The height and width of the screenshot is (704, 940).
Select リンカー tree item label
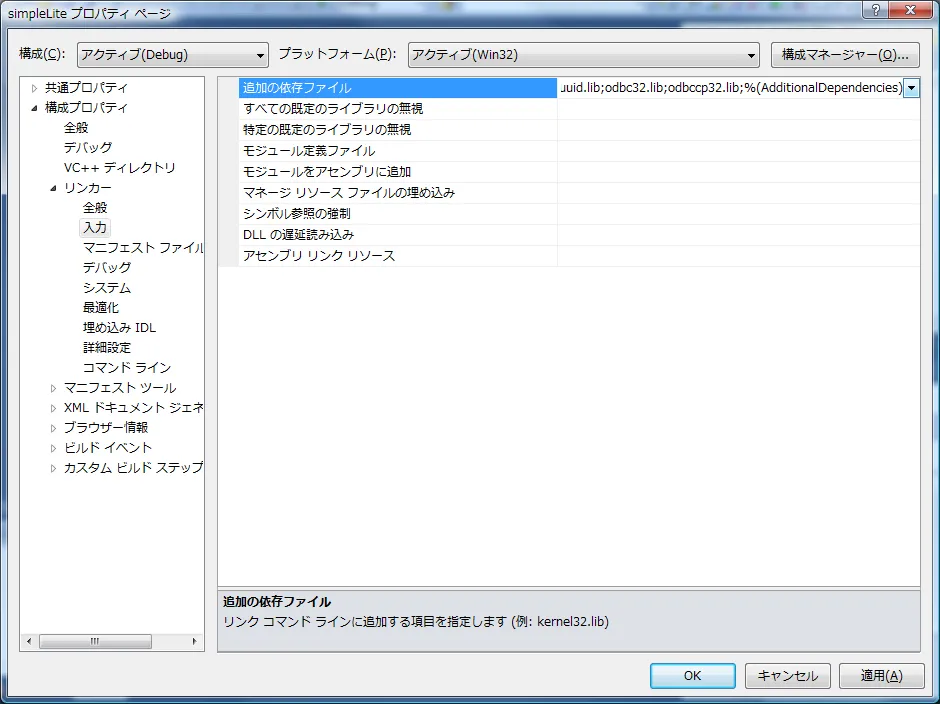pos(88,188)
